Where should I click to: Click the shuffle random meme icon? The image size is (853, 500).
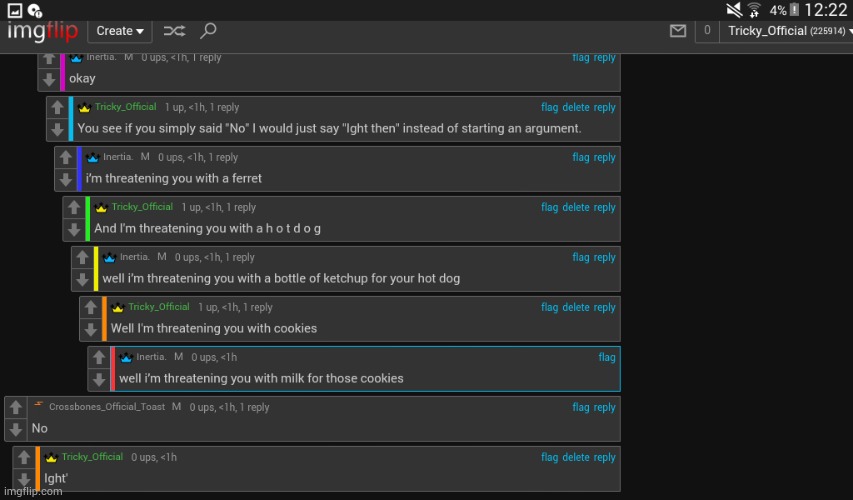pos(174,31)
